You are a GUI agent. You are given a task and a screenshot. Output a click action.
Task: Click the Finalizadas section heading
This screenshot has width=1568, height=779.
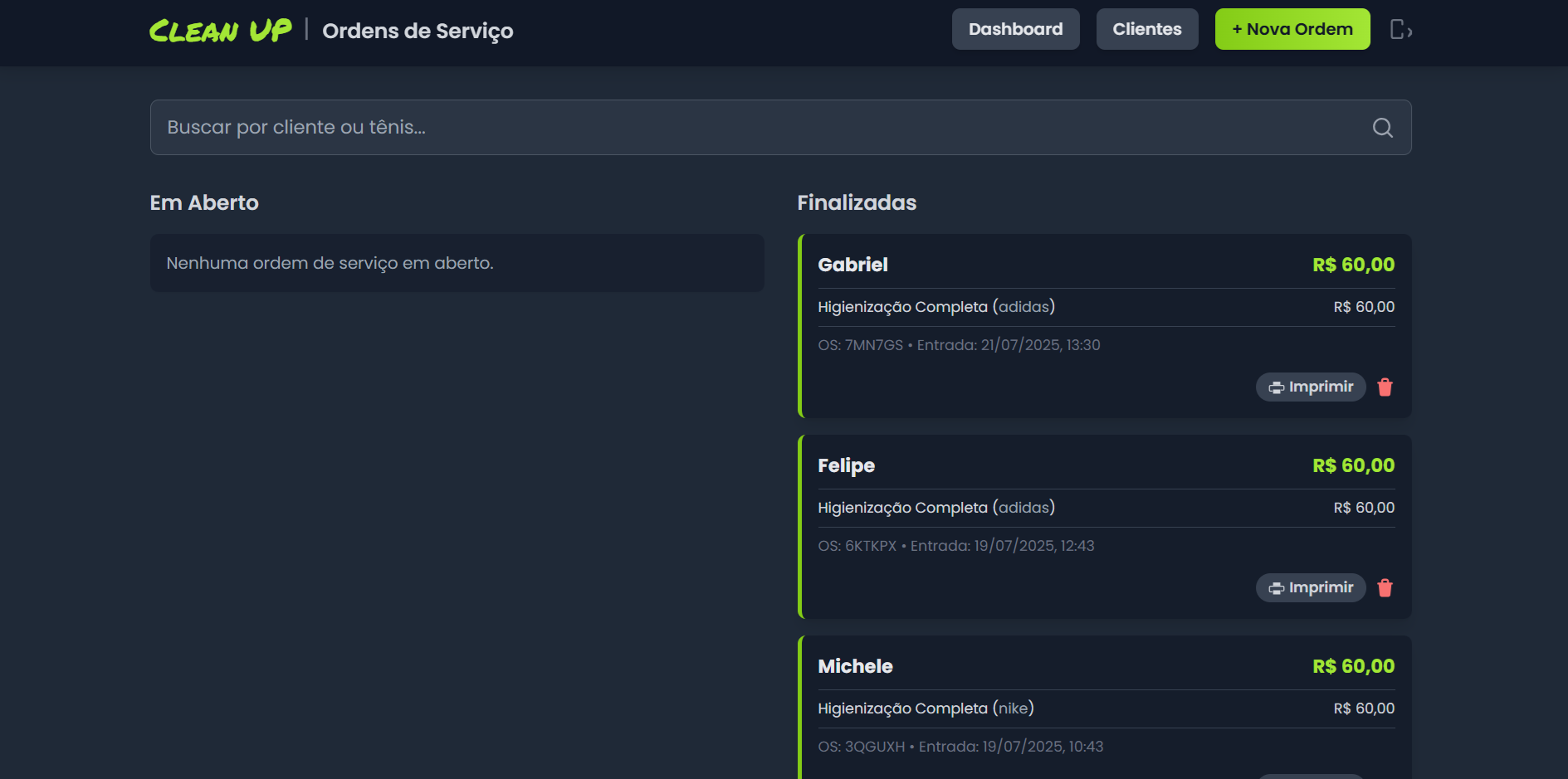pyautogui.click(x=857, y=202)
